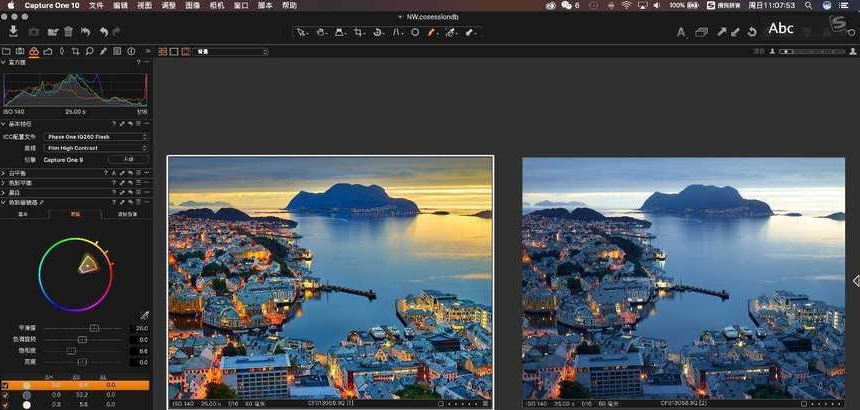Collapse the Base Characteristics panel
This screenshot has height=410, width=860.
point(3,124)
